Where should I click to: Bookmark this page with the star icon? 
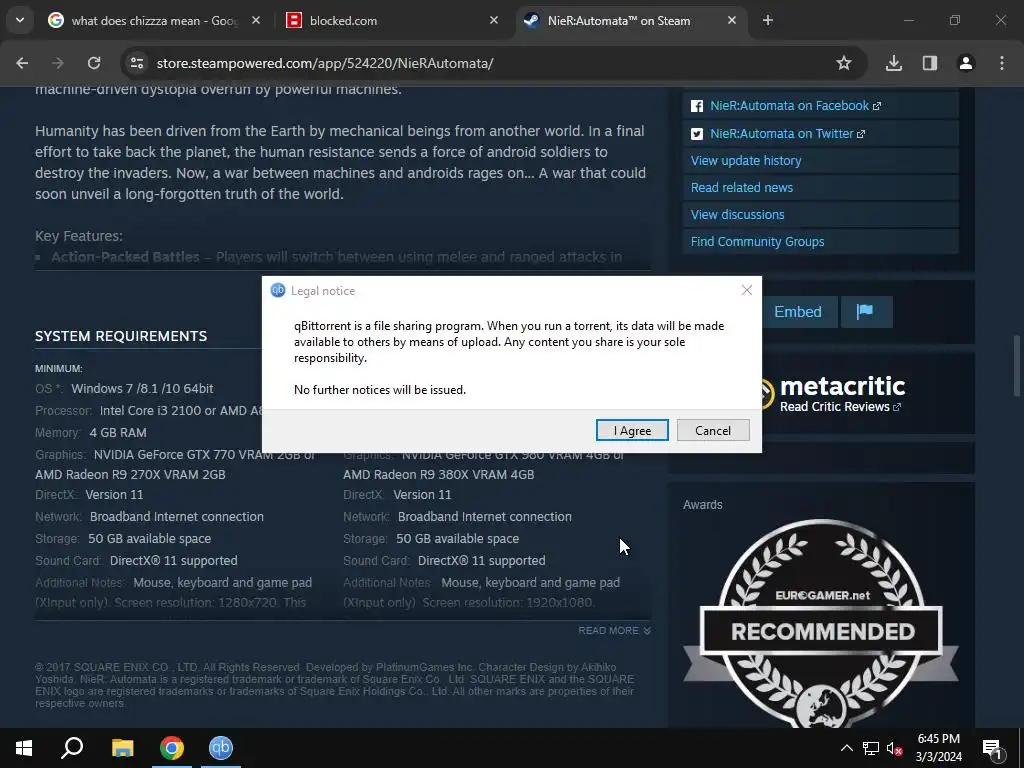click(x=844, y=63)
